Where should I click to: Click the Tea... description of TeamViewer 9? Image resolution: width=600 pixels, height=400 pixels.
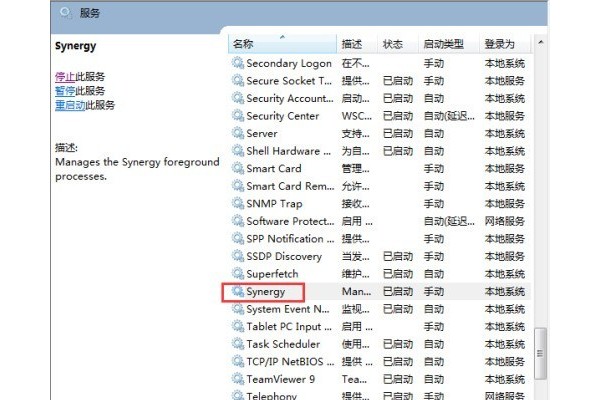pos(354,379)
